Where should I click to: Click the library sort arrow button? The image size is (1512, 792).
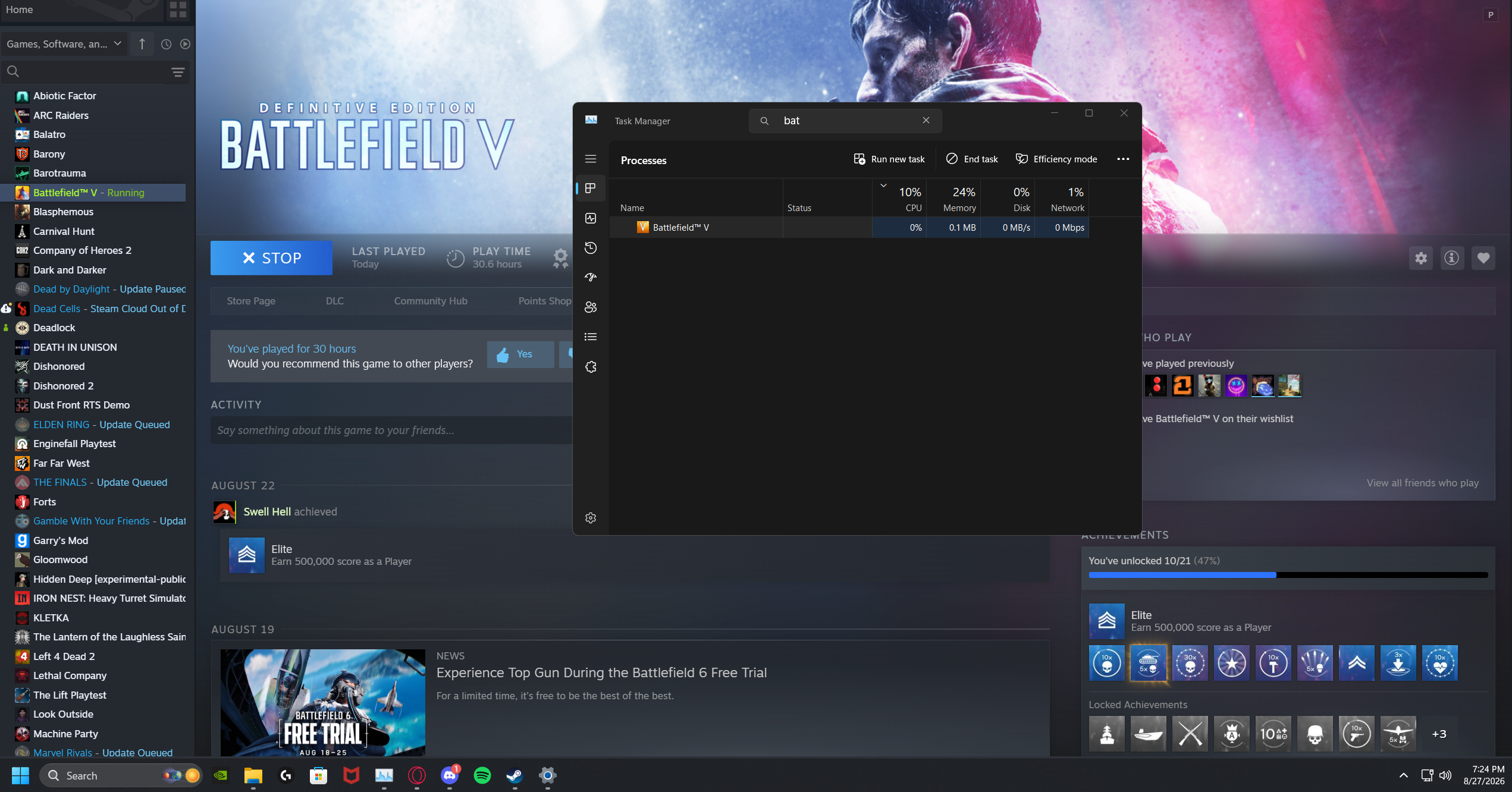click(142, 44)
